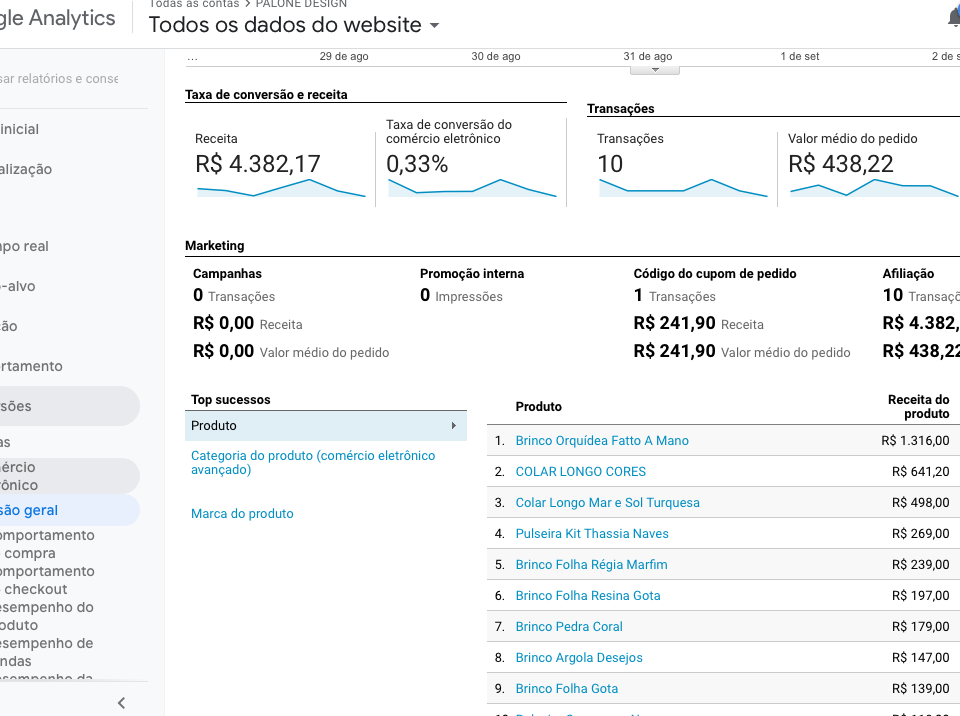Open Brinco Argola Desejos product

(579, 658)
